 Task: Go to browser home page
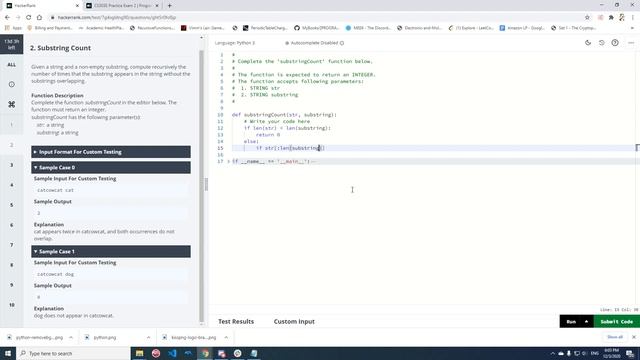(x=39, y=18)
